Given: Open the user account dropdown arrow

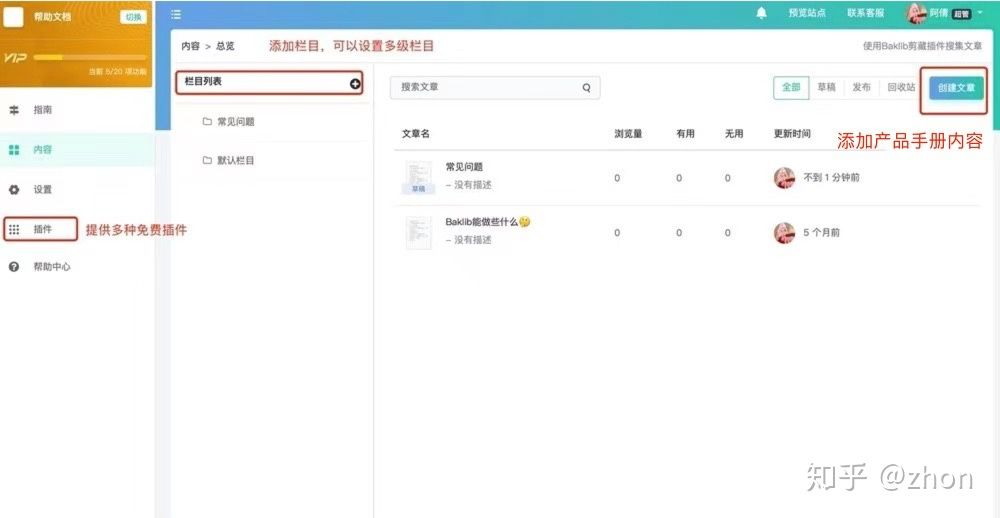Looking at the screenshot, I should tap(980, 12).
